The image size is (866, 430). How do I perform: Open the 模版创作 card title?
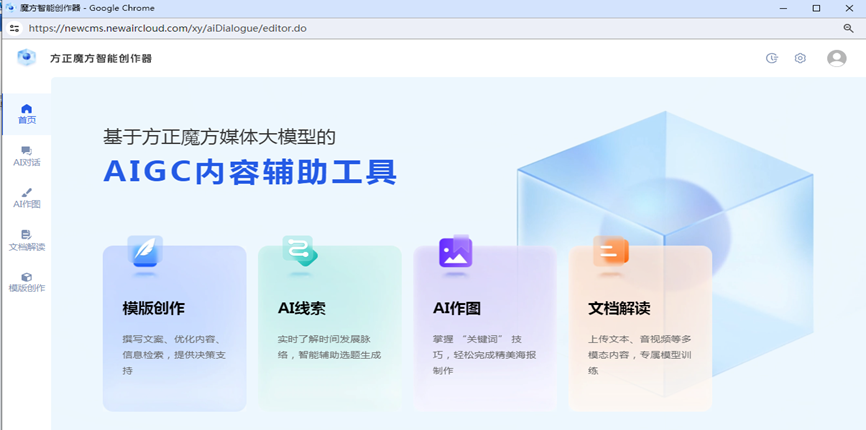[x=154, y=309]
